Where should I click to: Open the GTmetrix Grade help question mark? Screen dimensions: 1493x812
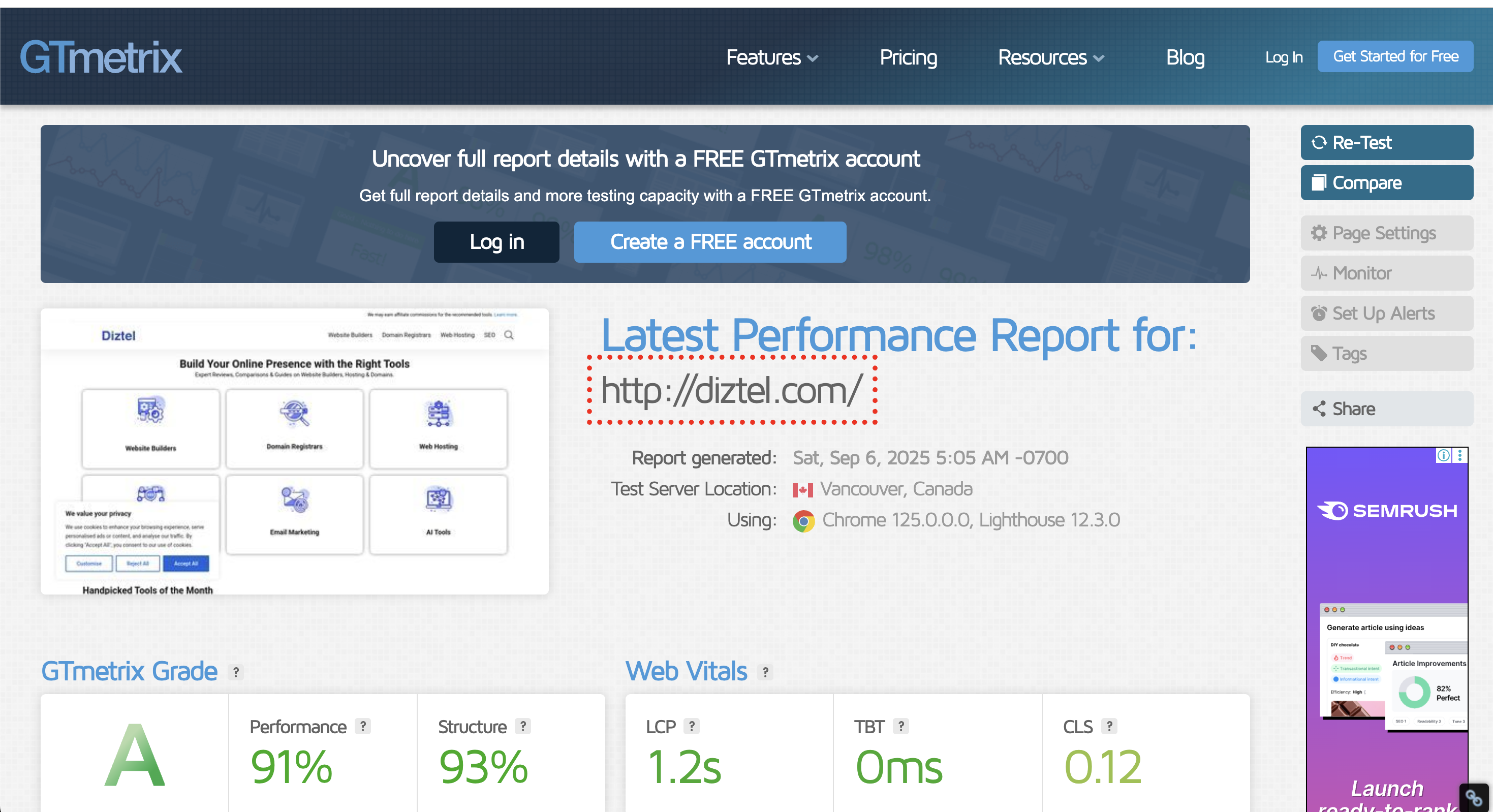coord(235,672)
